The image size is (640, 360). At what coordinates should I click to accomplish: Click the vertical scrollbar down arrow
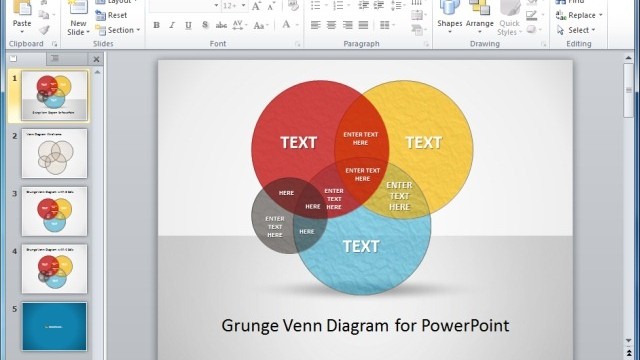point(628,340)
